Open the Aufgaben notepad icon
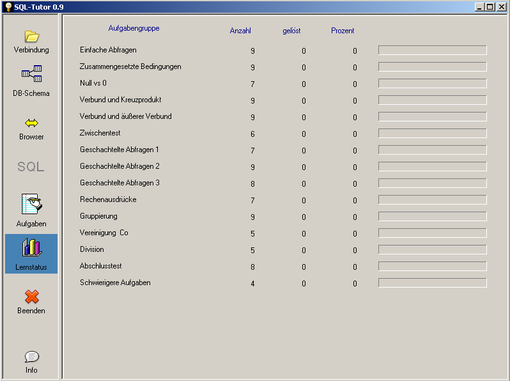Image resolution: width=510 pixels, height=381 pixels. click(x=32, y=204)
